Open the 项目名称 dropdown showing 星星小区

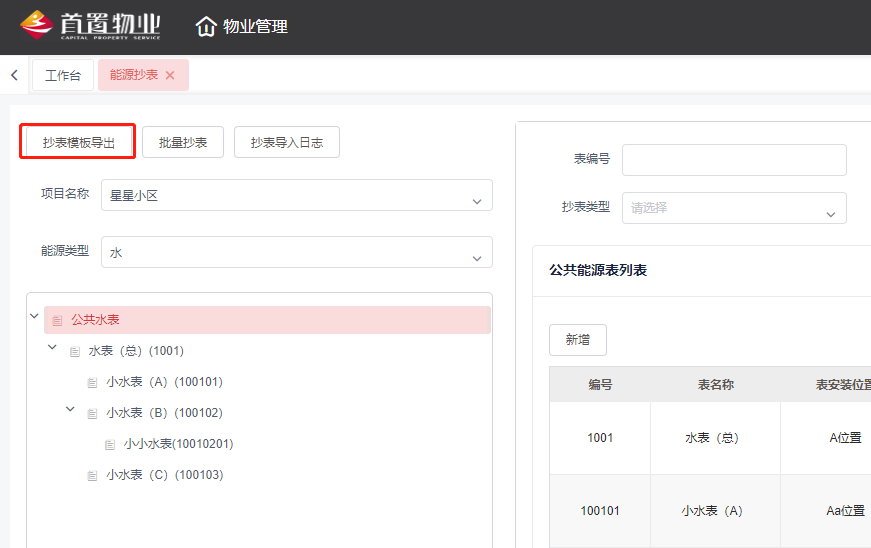pos(297,195)
